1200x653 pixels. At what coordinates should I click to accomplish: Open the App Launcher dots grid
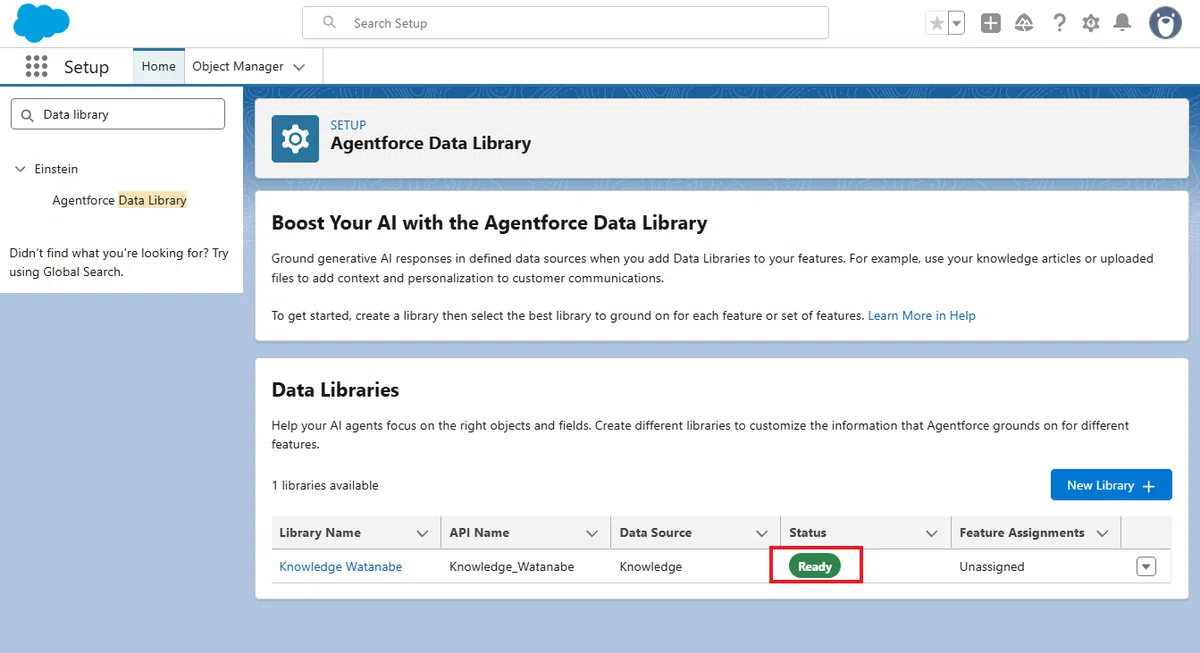point(36,66)
